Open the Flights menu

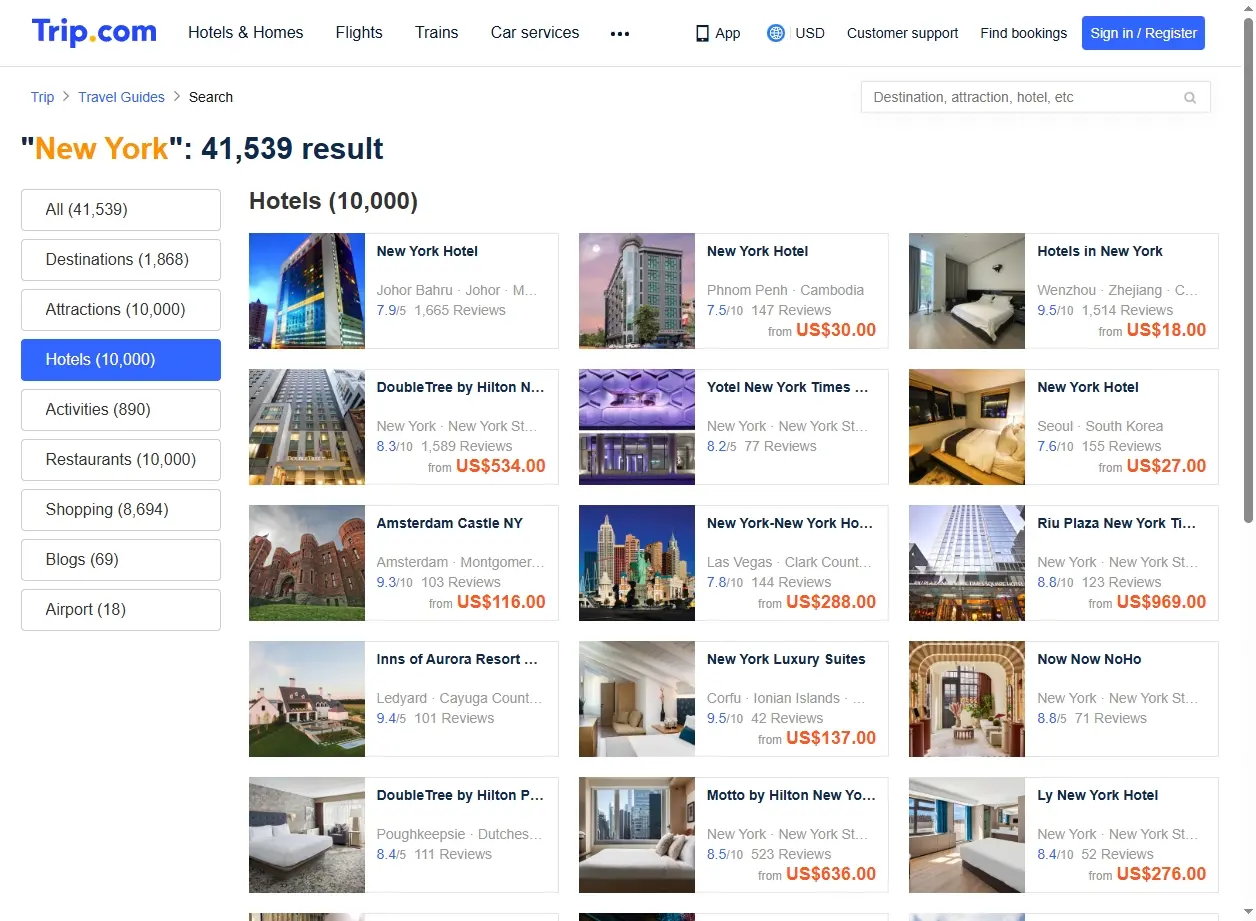[x=359, y=33]
